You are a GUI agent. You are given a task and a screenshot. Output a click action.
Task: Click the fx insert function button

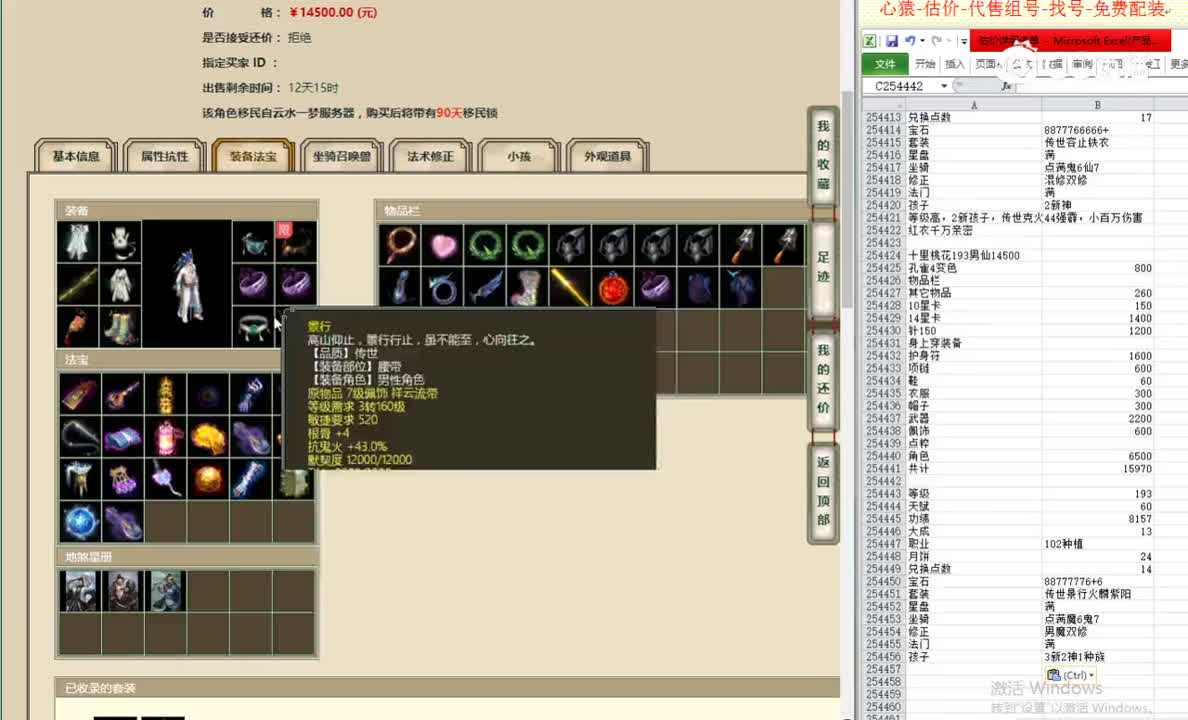point(1006,86)
